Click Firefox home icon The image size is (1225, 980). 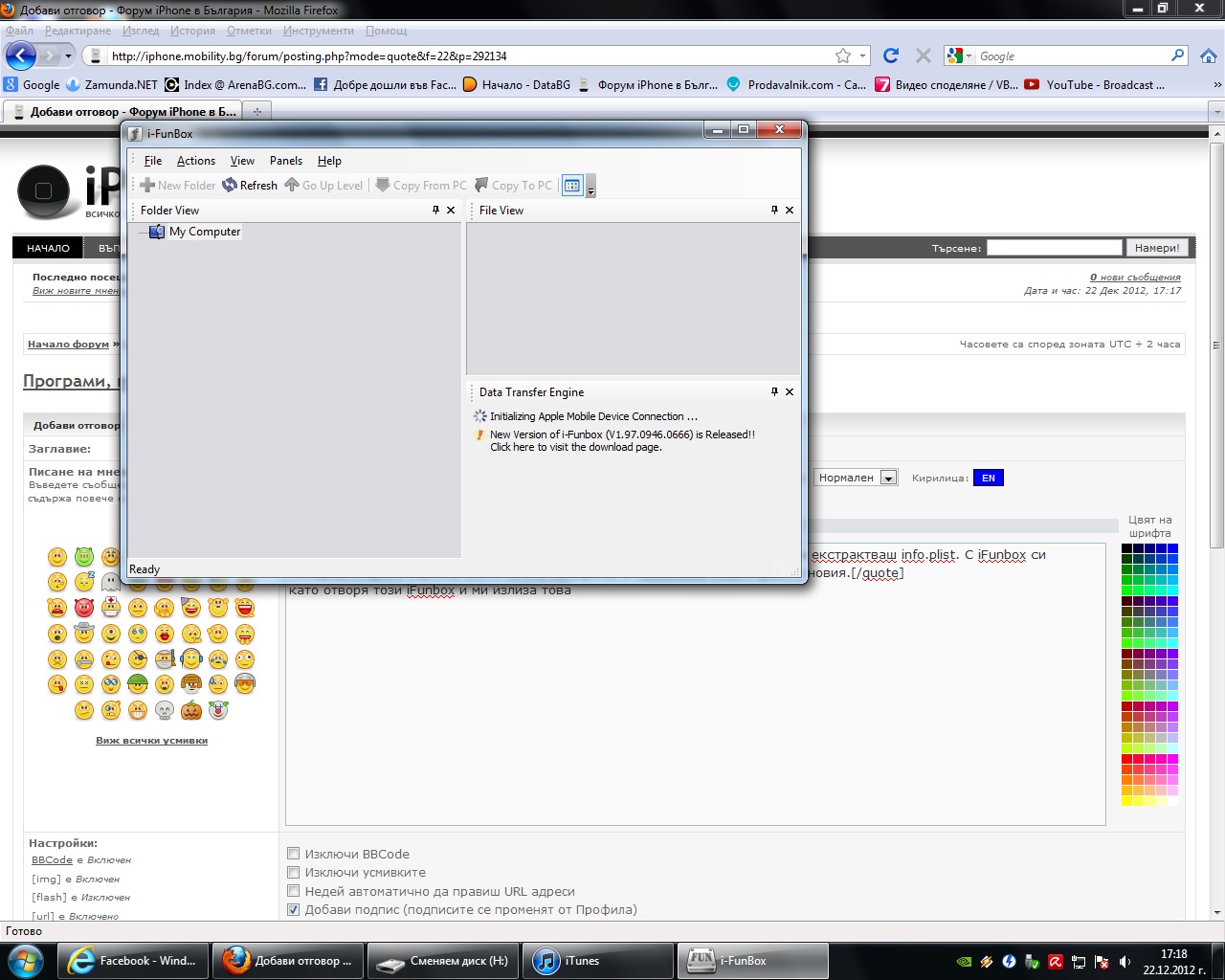[1209, 56]
